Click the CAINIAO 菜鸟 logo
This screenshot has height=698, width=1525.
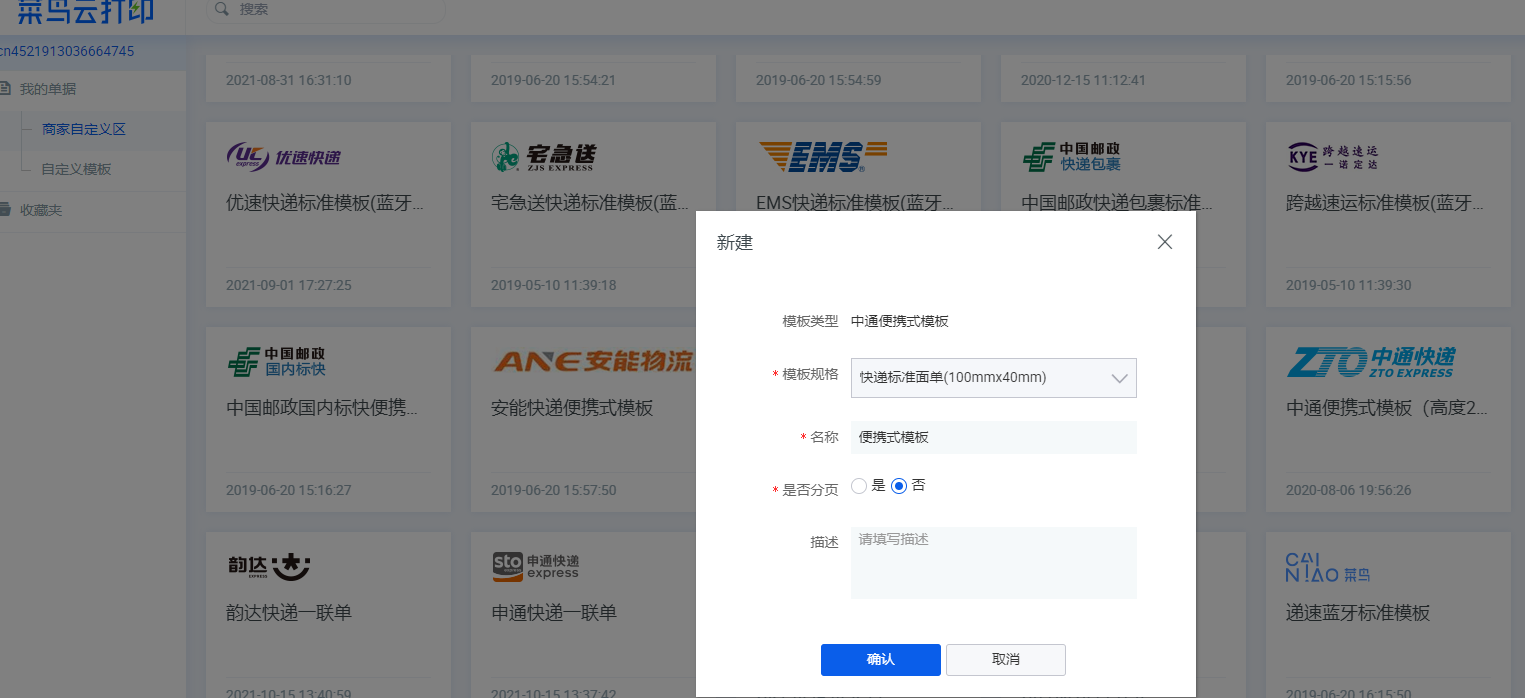pyautogui.click(x=1328, y=566)
